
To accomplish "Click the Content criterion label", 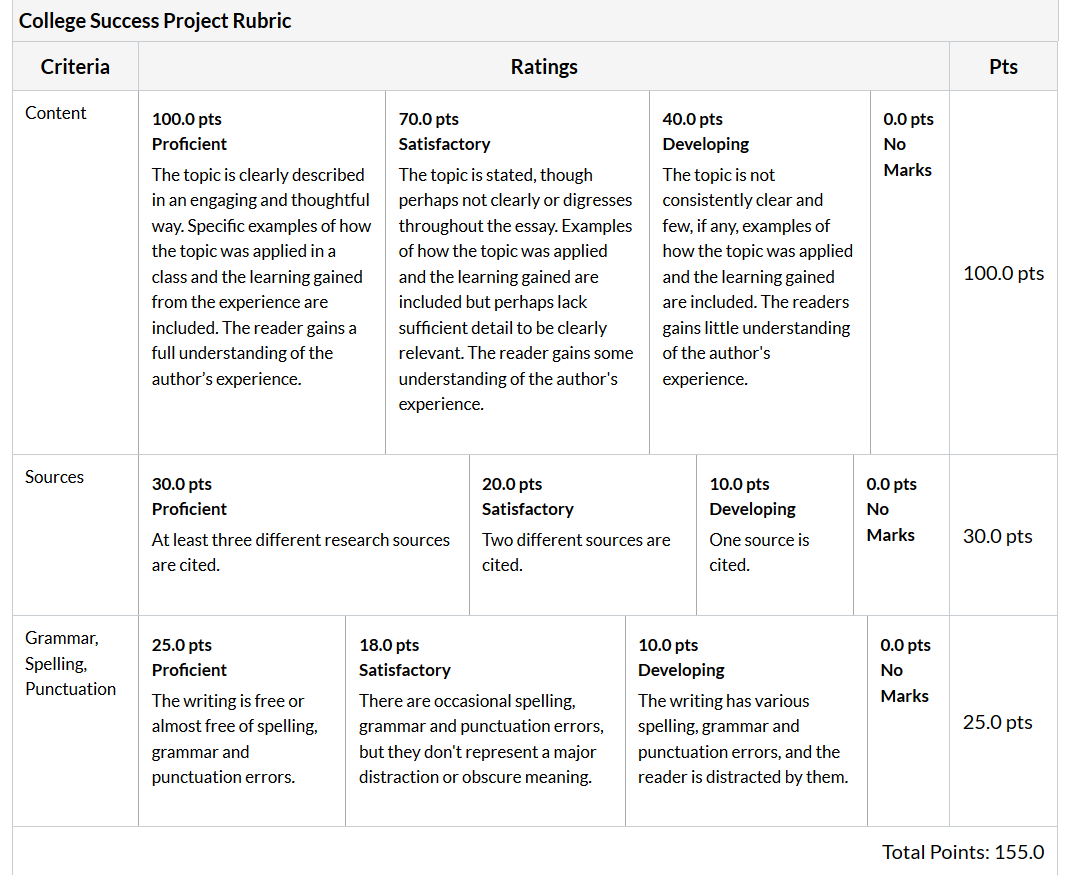I will (56, 113).
